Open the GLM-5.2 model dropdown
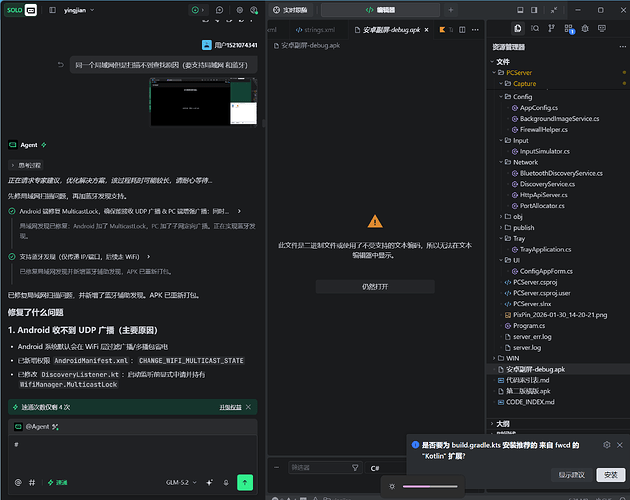Viewport: 630px width, 500px height. [x=181, y=482]
